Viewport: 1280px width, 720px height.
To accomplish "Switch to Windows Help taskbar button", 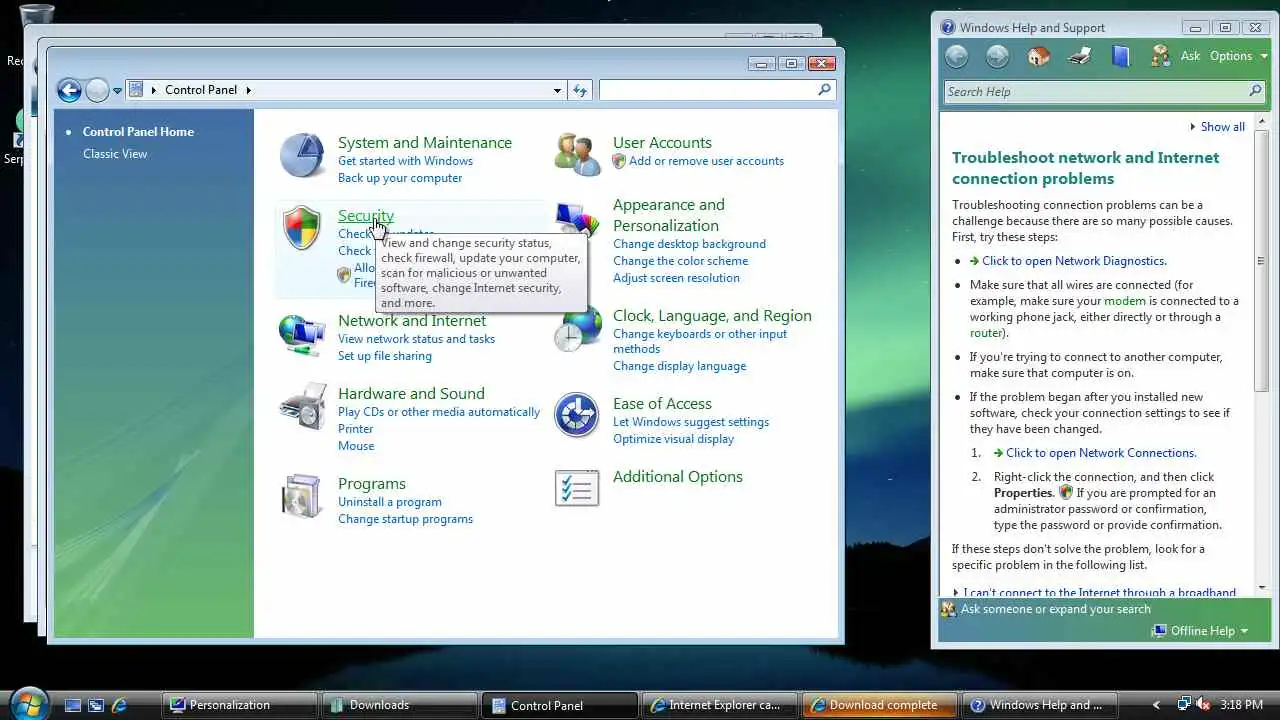I will (x=1039, y=705).
